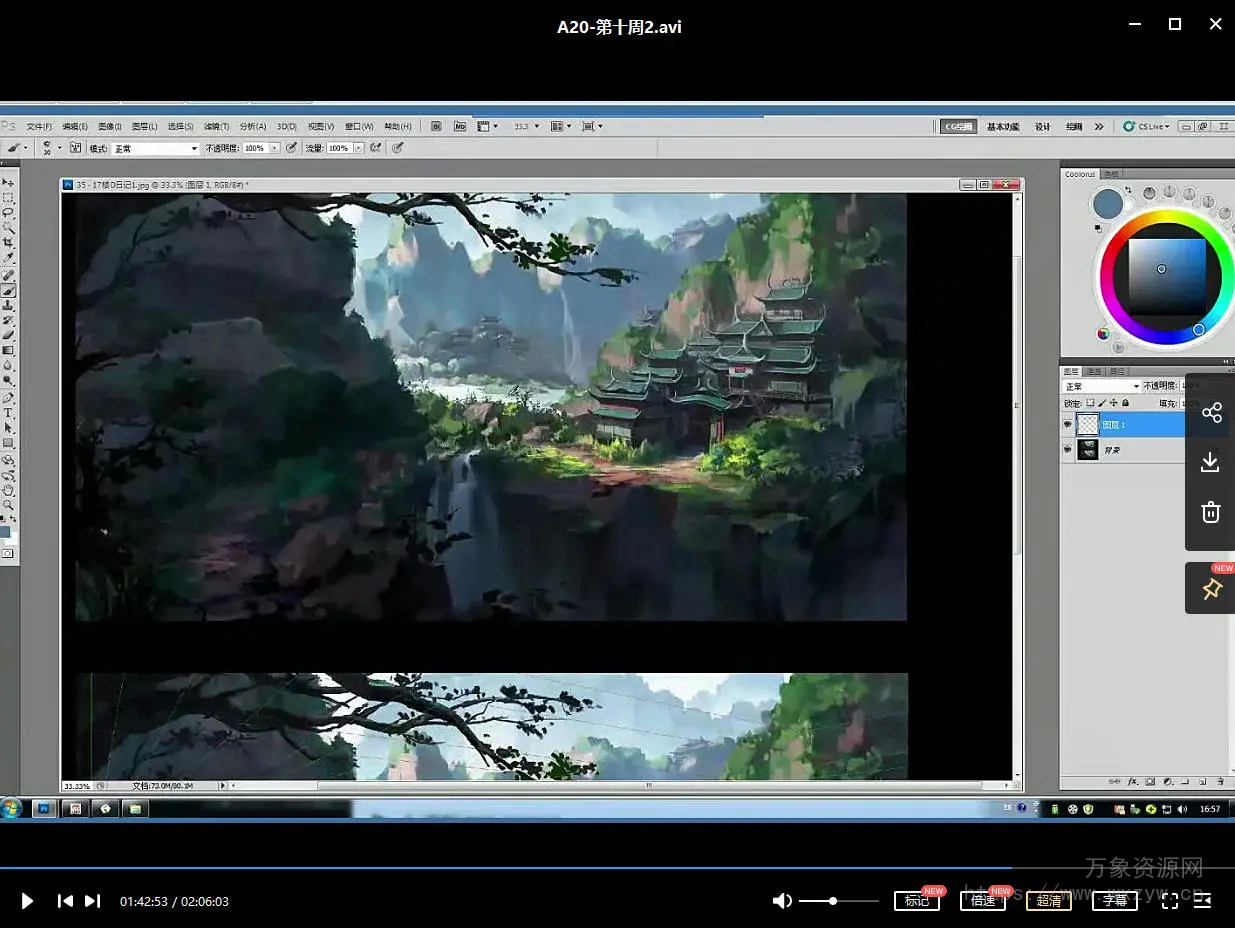Viewport: 1235px width, 928px height.
Task: Play the paused video
Action: pyautogui.click(x=27, y=901)
